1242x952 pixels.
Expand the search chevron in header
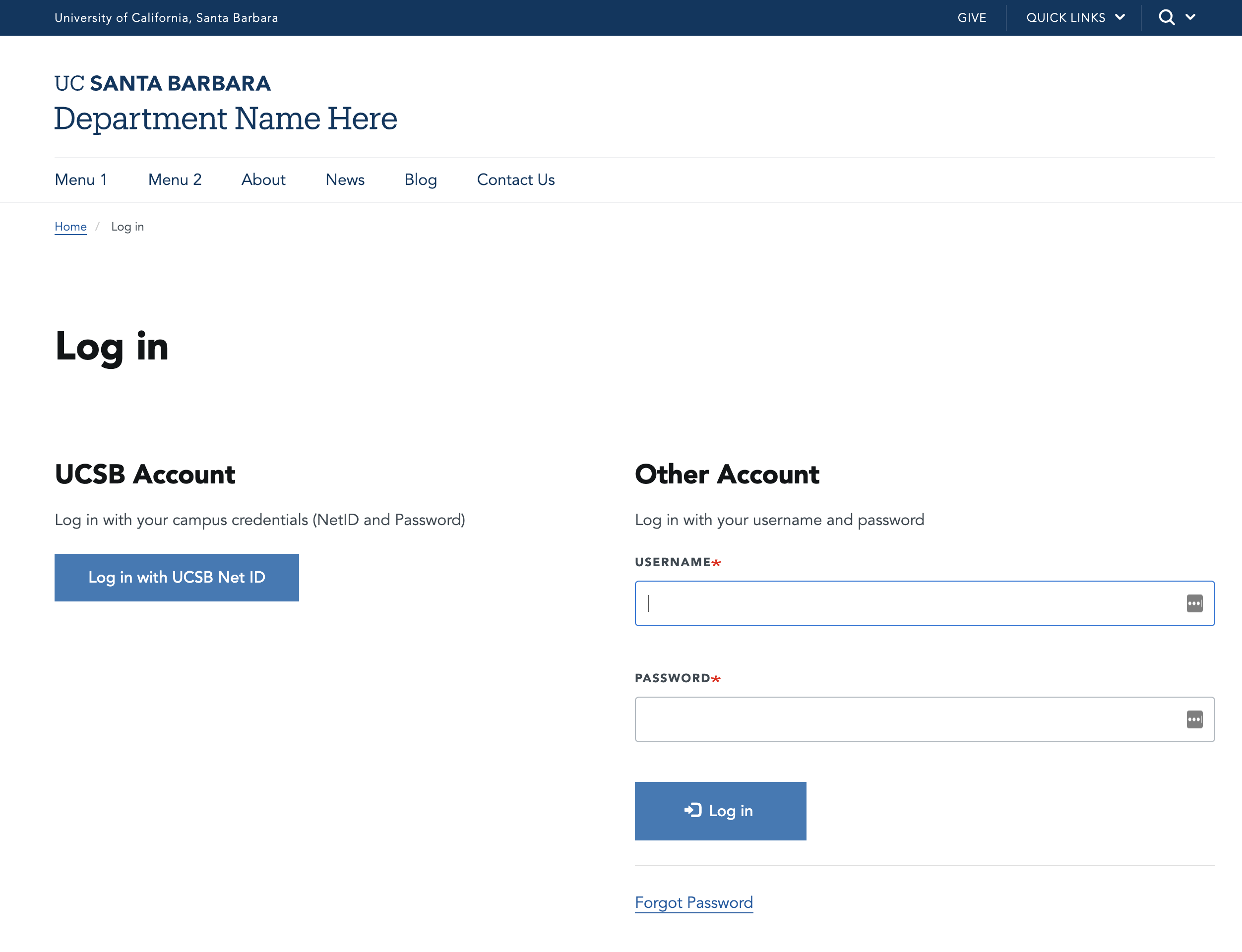coord(1190,17)
